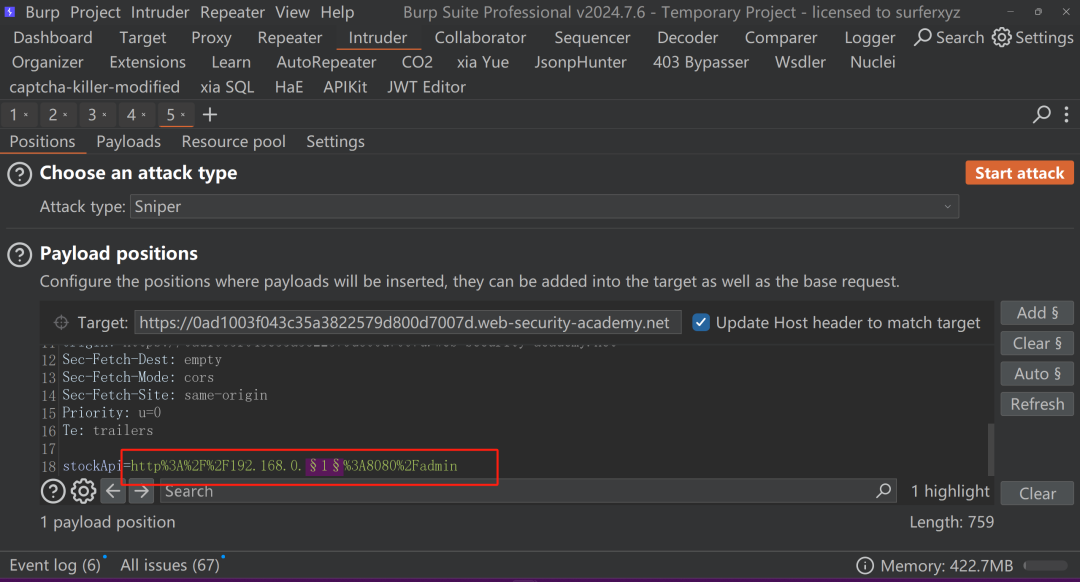Viewport: 1080px width, 582px height.
Task: Go to next search match arrow
Action: click(x=141, y=491)
